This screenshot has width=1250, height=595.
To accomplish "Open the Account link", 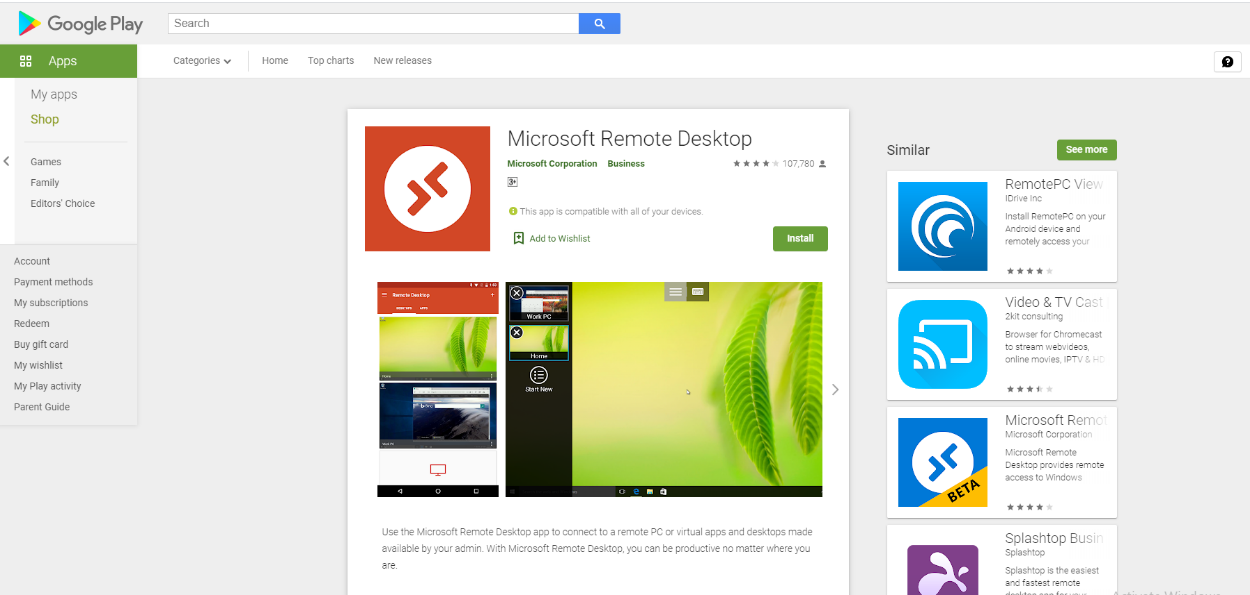I will (32, 262).
